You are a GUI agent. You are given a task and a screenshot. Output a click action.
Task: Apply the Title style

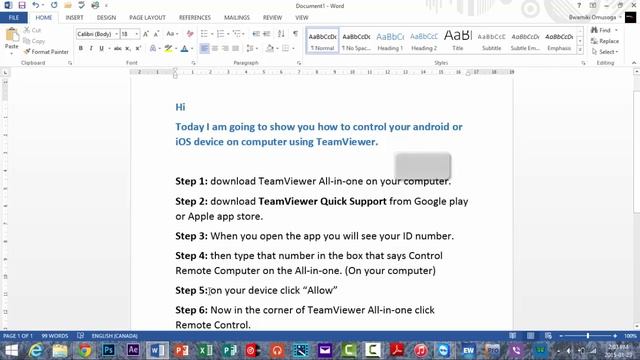point(458,41)
